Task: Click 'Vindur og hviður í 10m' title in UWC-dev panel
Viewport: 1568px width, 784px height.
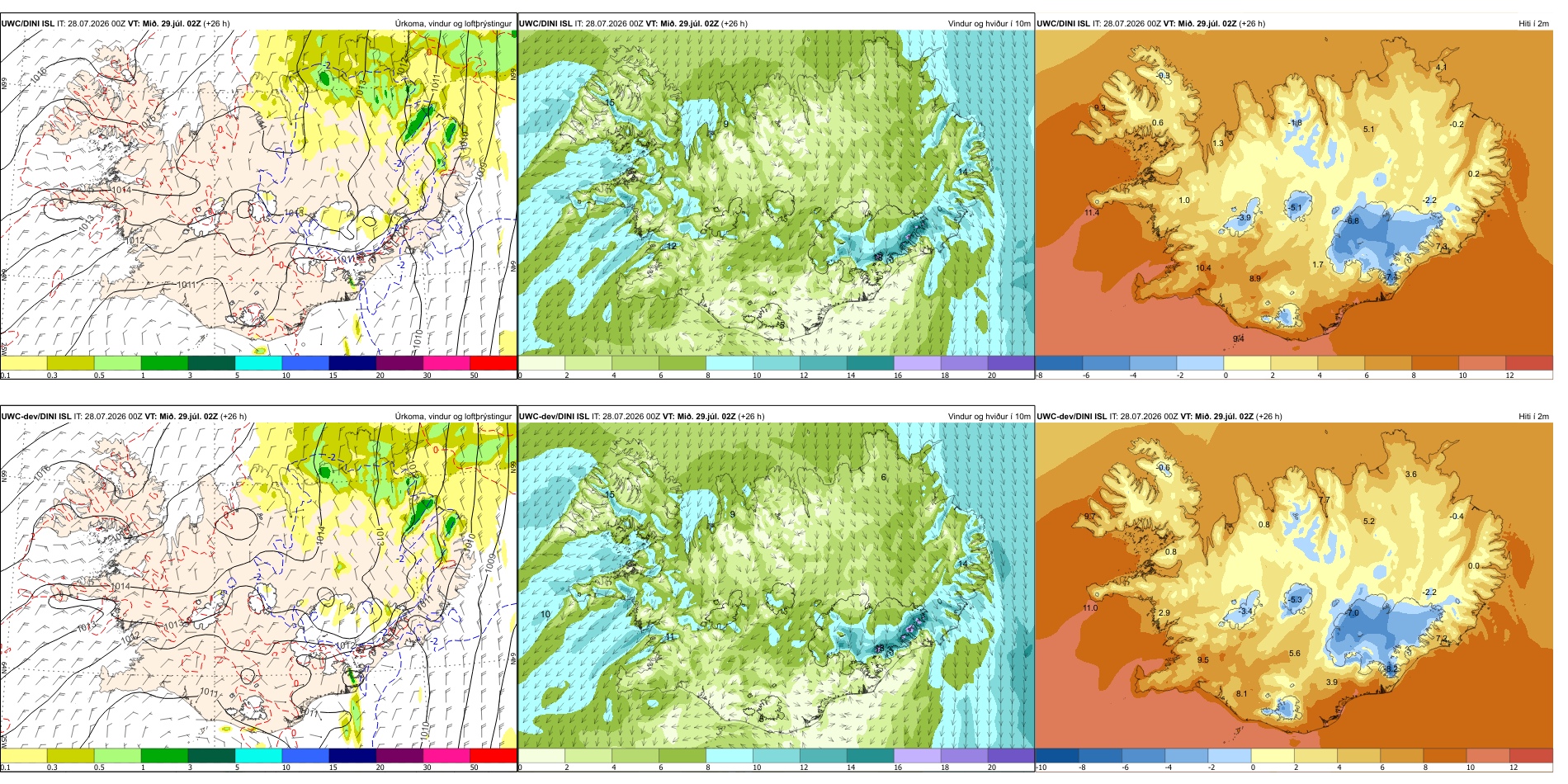Action: 989,417
